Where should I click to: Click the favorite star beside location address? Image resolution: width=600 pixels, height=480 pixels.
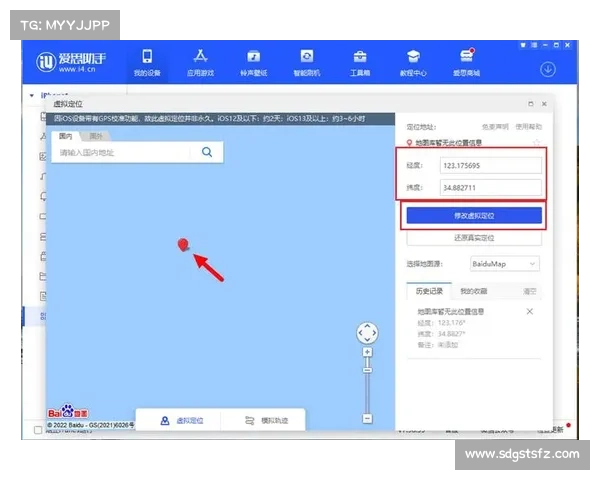(x=536, y=143)
